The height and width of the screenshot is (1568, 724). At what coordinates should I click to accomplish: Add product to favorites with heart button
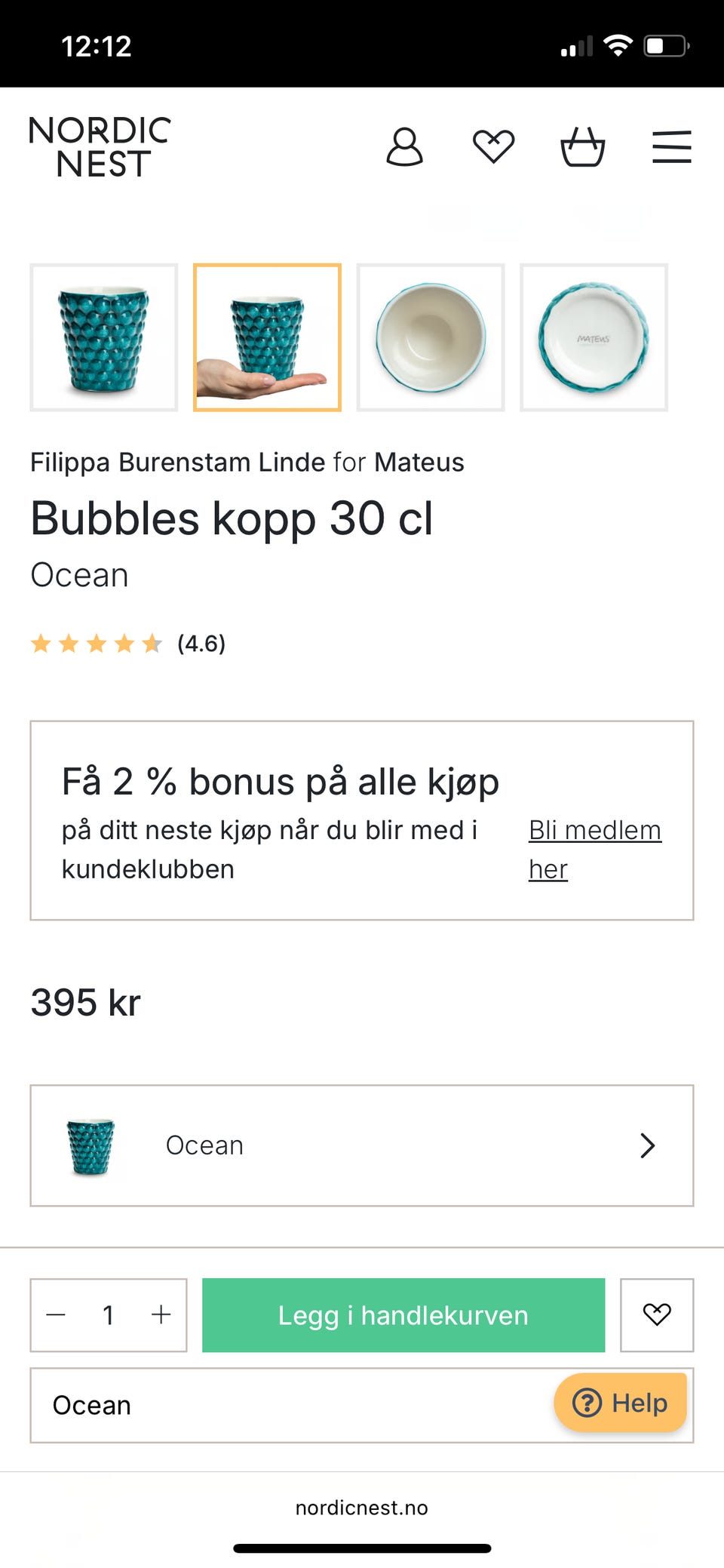(x=656, y=1314)
